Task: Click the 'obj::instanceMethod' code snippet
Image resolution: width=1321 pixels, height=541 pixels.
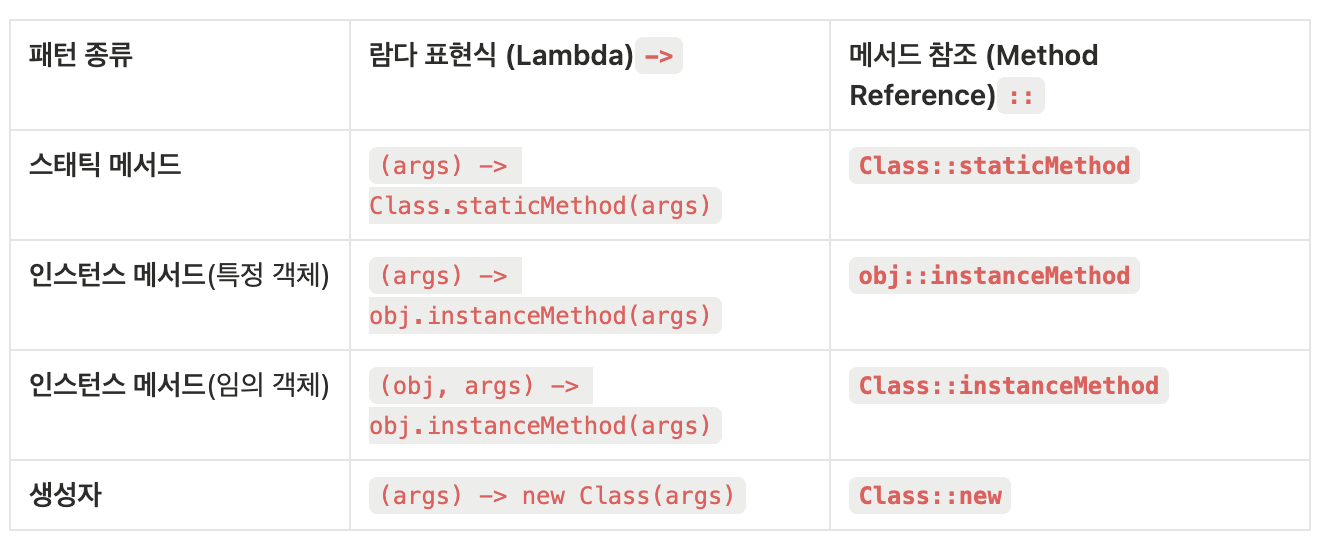Action: [994, 276]
